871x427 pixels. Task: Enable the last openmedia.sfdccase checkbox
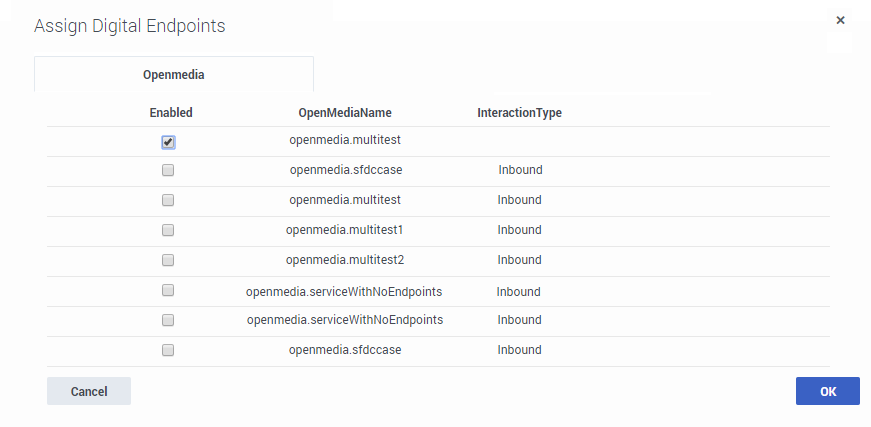click(x=168, y=350)
